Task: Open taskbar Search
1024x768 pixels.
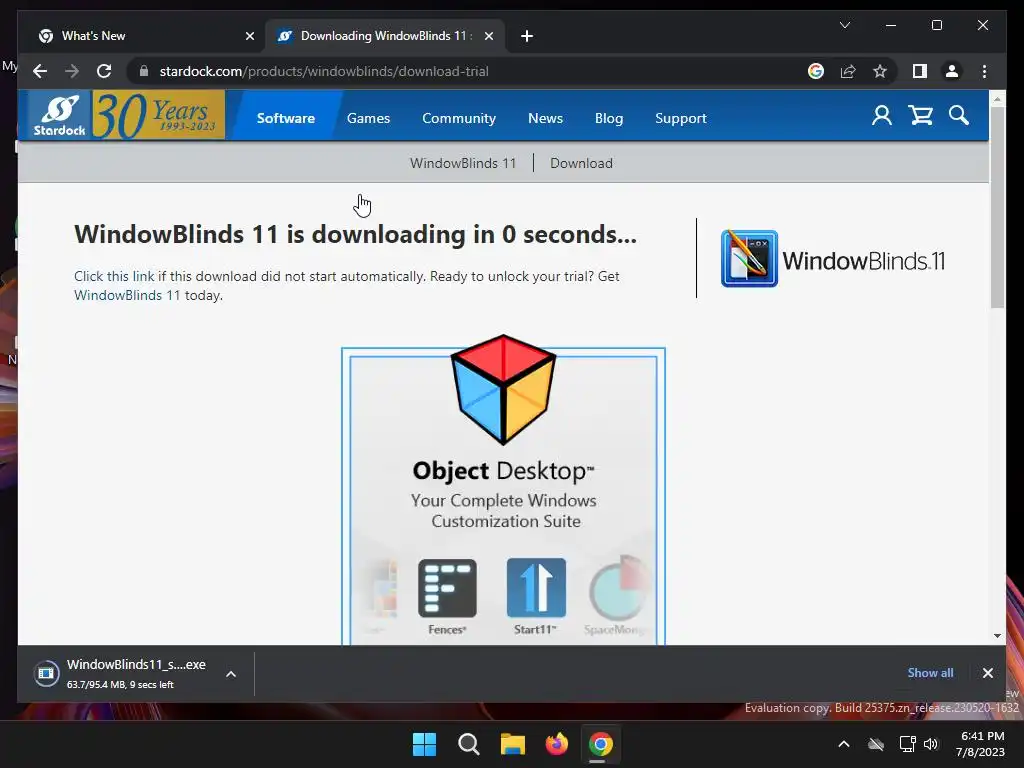Action: point(468,744)
